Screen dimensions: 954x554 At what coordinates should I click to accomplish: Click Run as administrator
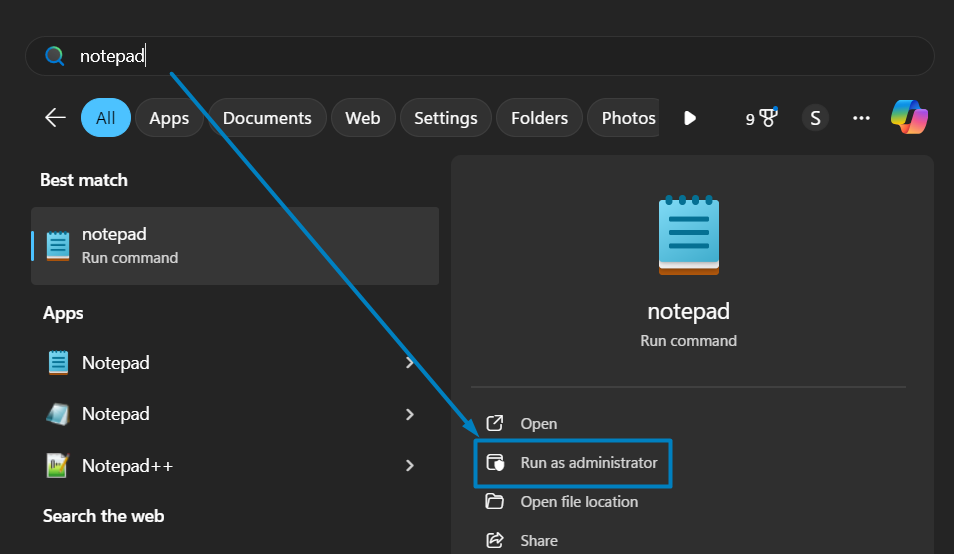coord(573,463)
